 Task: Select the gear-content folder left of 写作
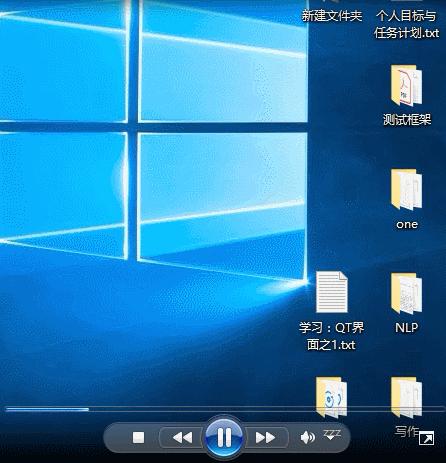tap(331, 397)
